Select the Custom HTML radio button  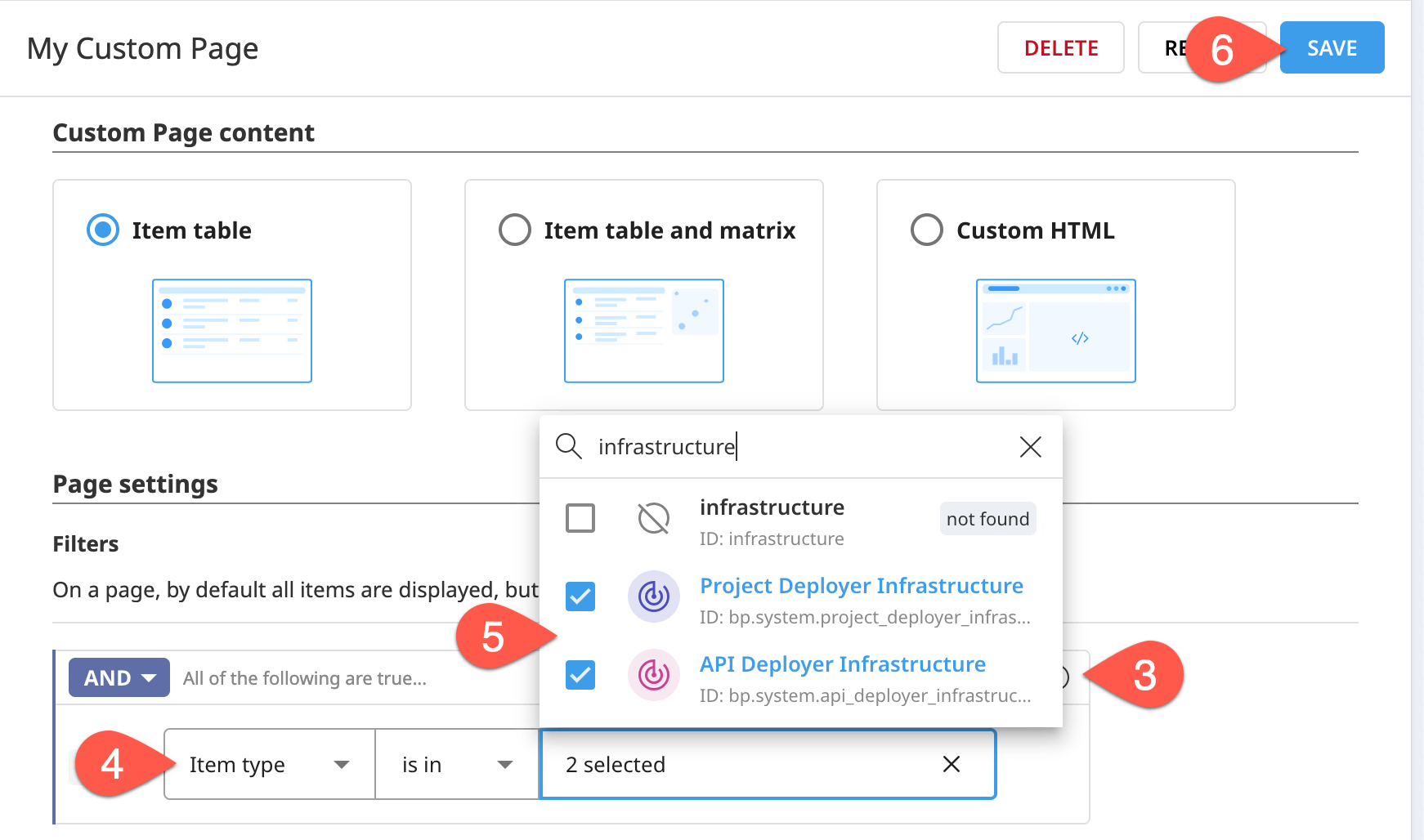point(927,230)
